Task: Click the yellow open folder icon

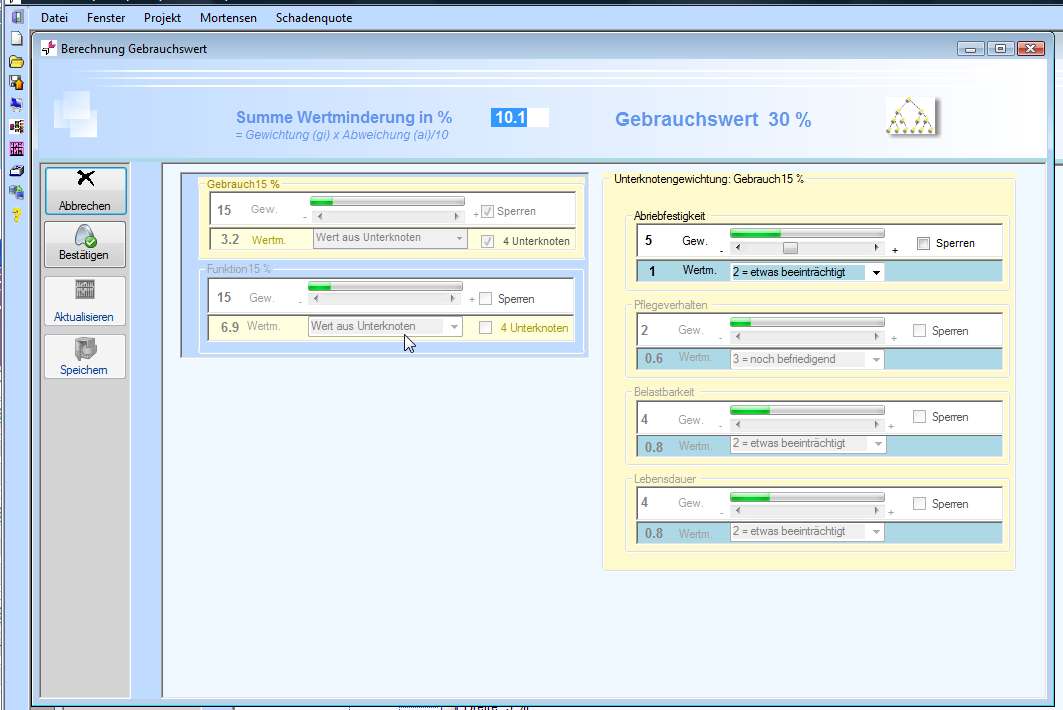Action: click(16, 61)
